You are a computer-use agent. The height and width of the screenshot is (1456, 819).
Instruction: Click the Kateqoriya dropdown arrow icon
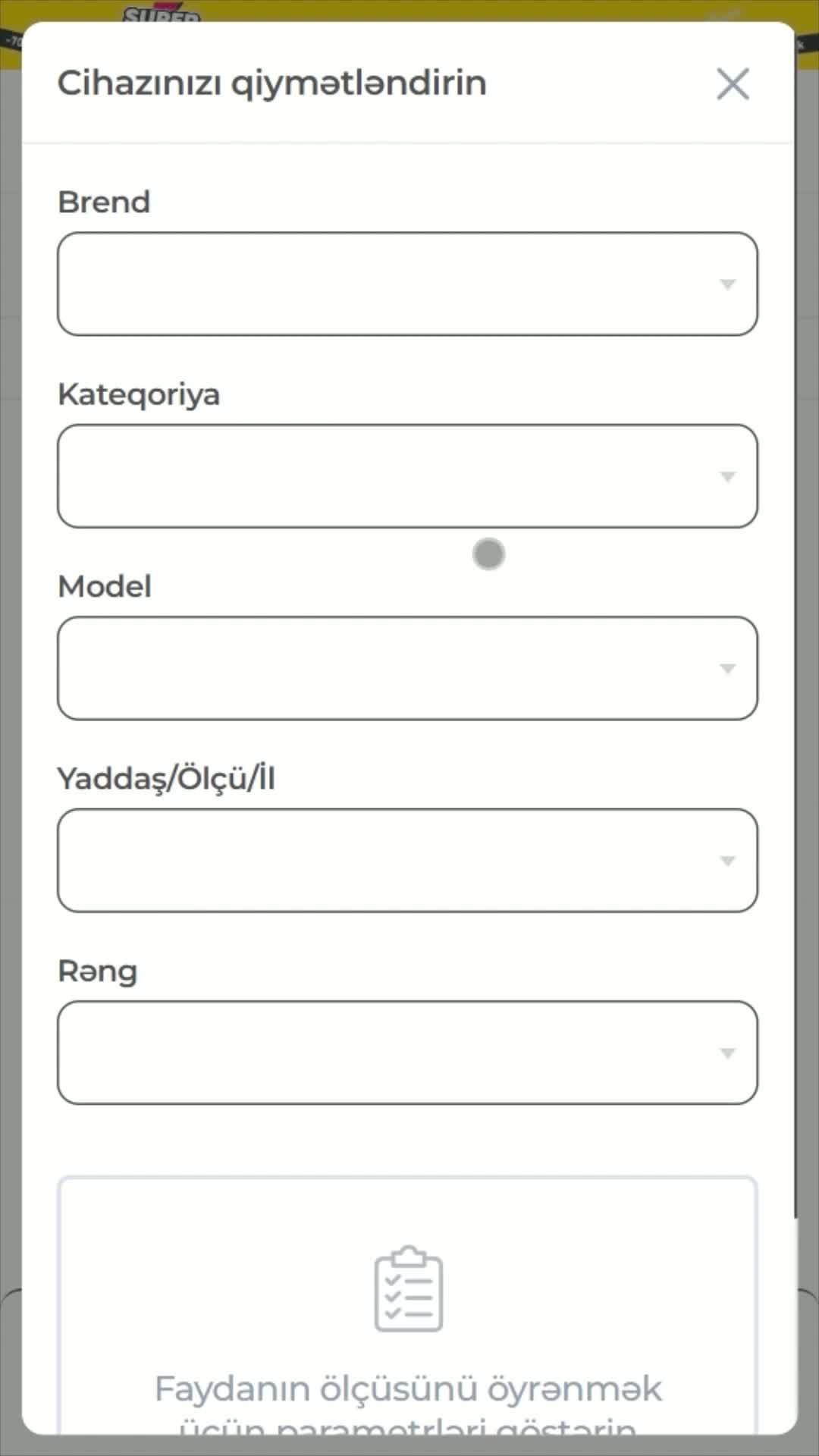pyautogui.click(x=727, y=476)
